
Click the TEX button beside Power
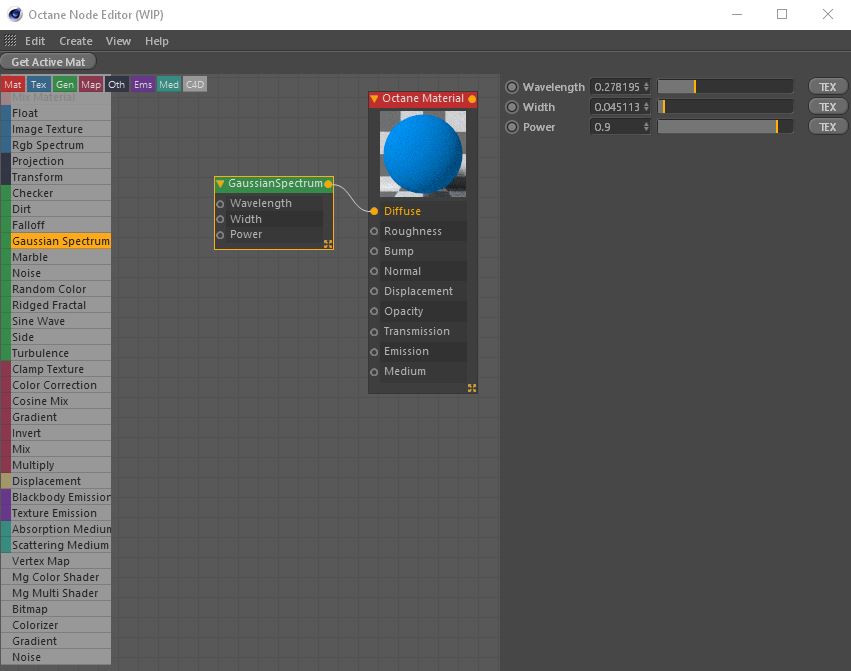click(x=827, y=126)
